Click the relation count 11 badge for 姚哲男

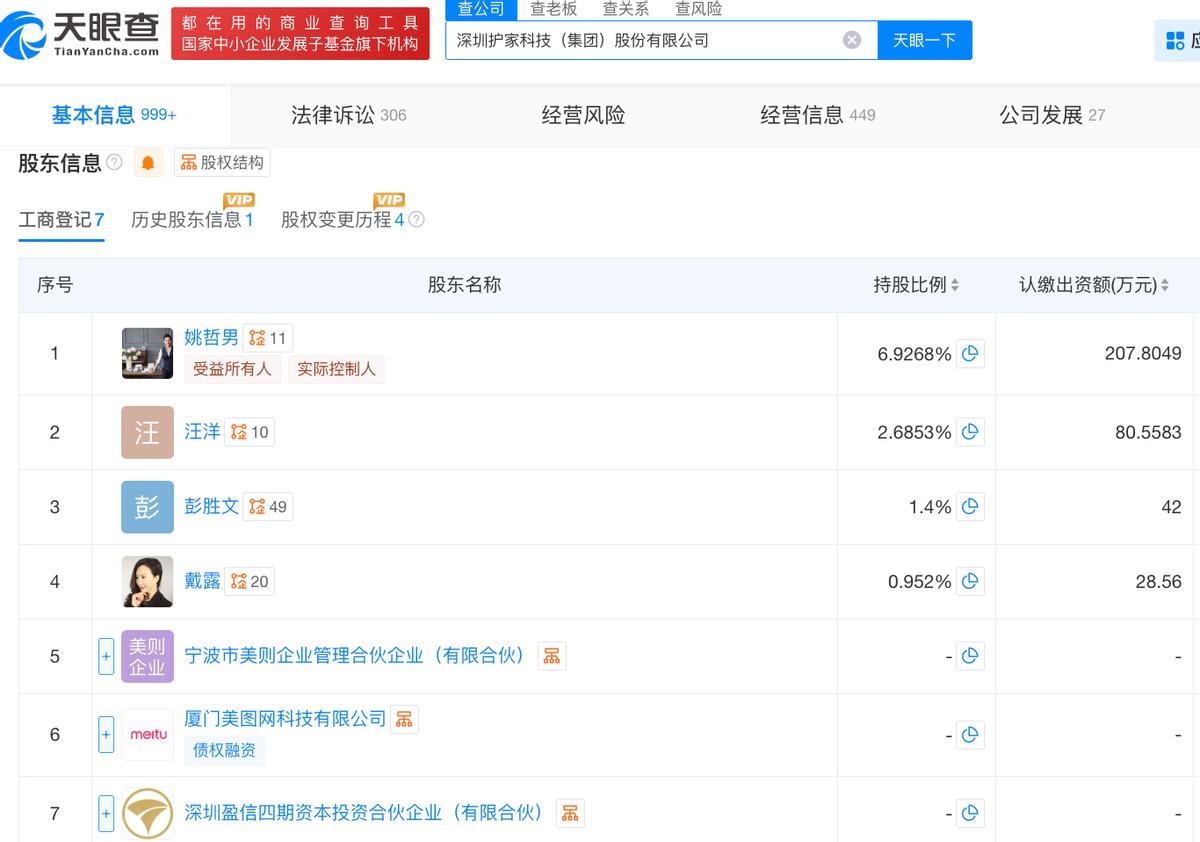(268, 338)
